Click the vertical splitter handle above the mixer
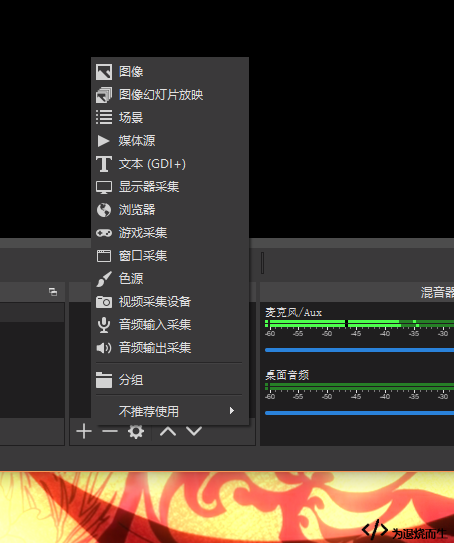The height and width of the screenshot is (543, 454). tap(262, 263)
